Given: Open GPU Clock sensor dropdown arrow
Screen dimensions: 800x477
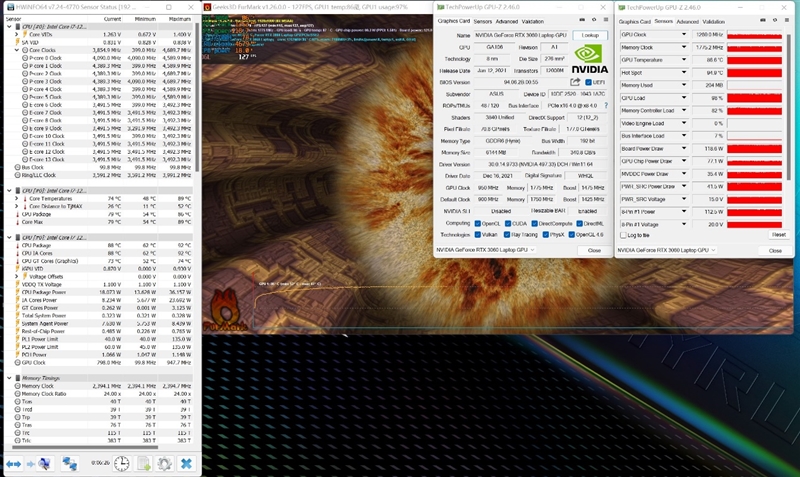Looking at the screenshot, I should [x=684, y=35].
